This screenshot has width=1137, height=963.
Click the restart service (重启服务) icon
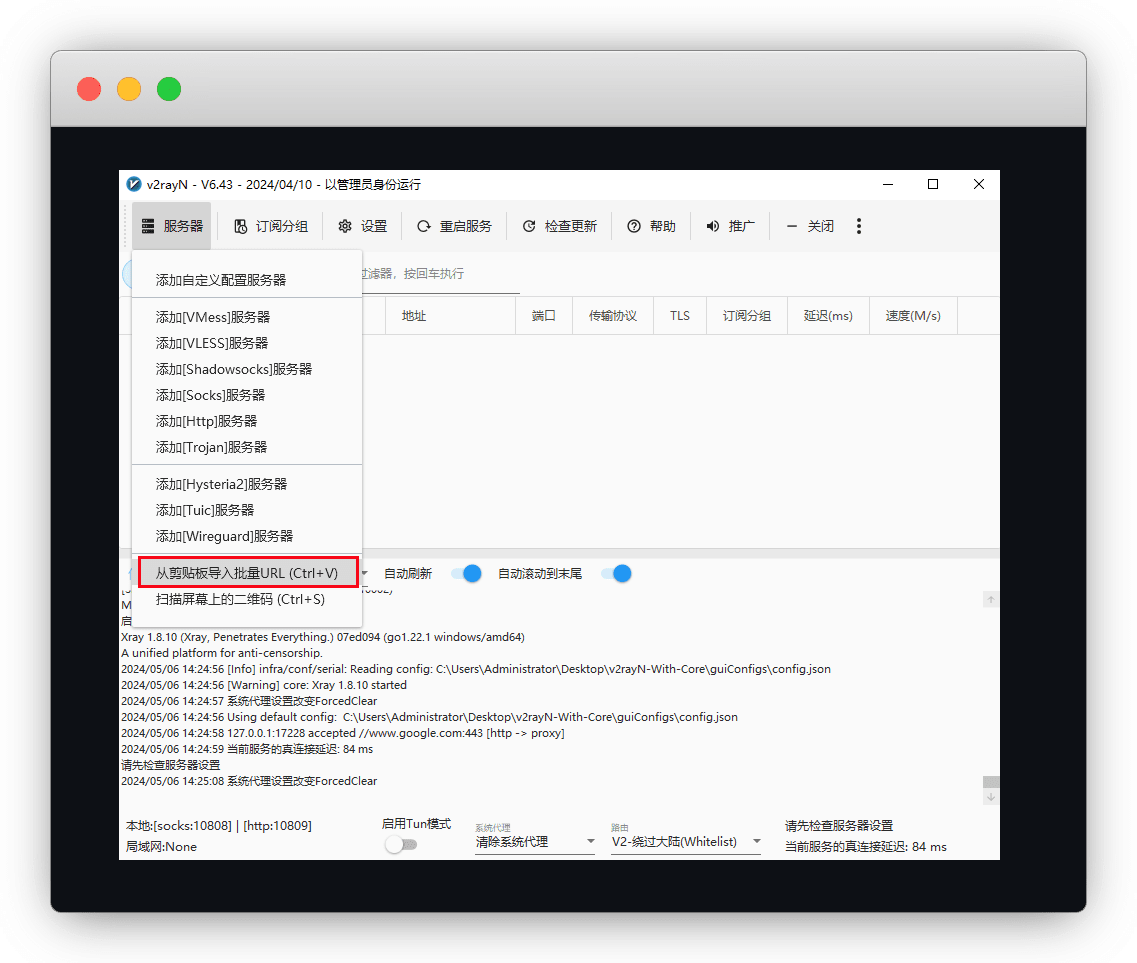coord(424,226)
